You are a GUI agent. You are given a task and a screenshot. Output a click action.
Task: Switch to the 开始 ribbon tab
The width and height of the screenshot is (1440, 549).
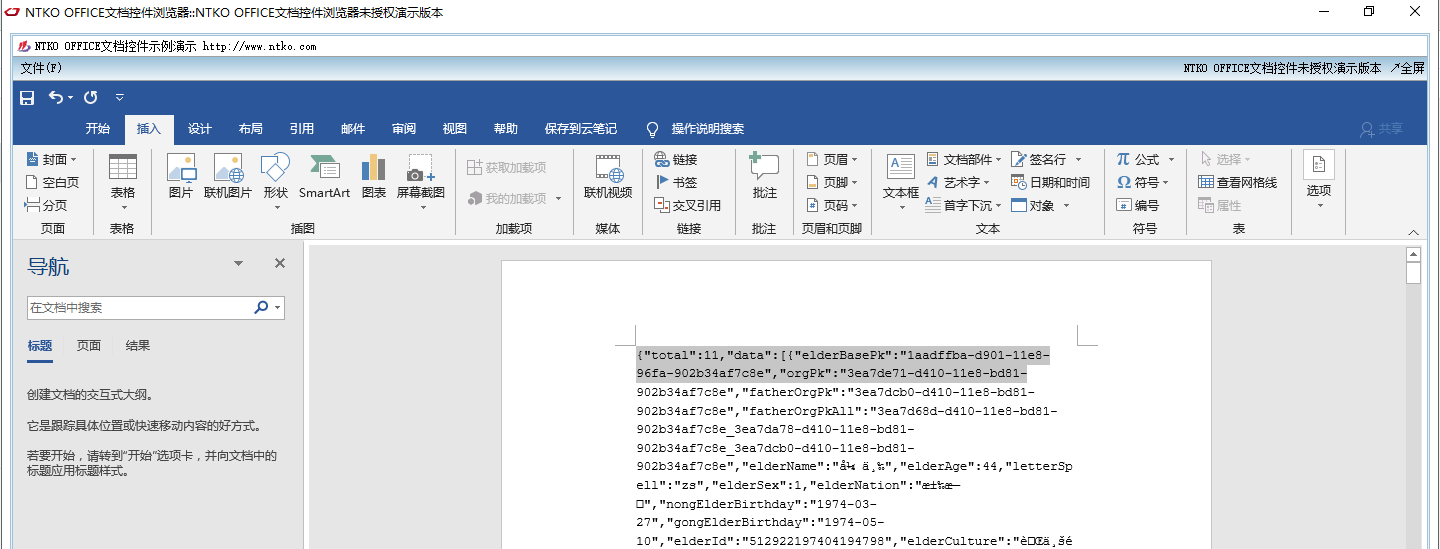point(98,129)
